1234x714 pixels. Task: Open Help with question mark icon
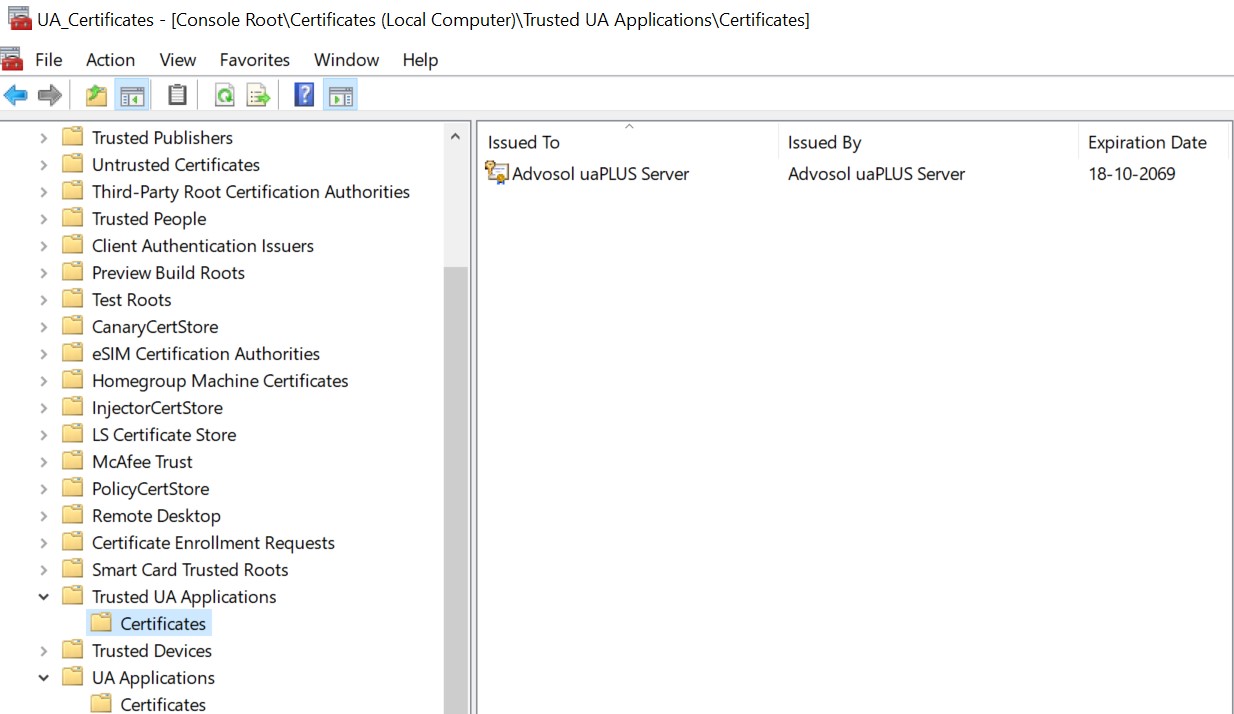coord(304,95)
